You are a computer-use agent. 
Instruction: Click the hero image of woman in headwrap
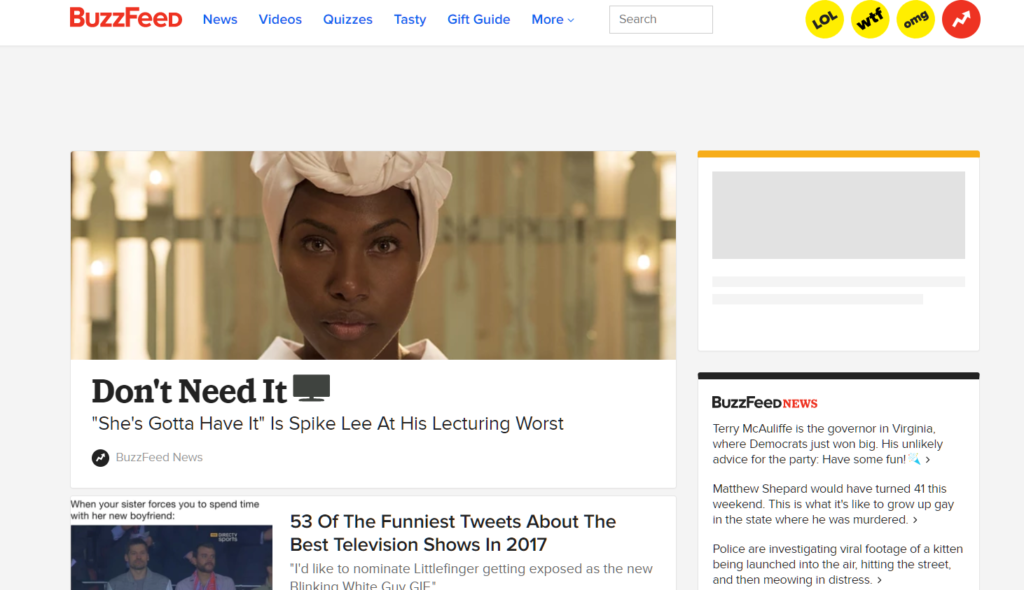pos(374,255)
